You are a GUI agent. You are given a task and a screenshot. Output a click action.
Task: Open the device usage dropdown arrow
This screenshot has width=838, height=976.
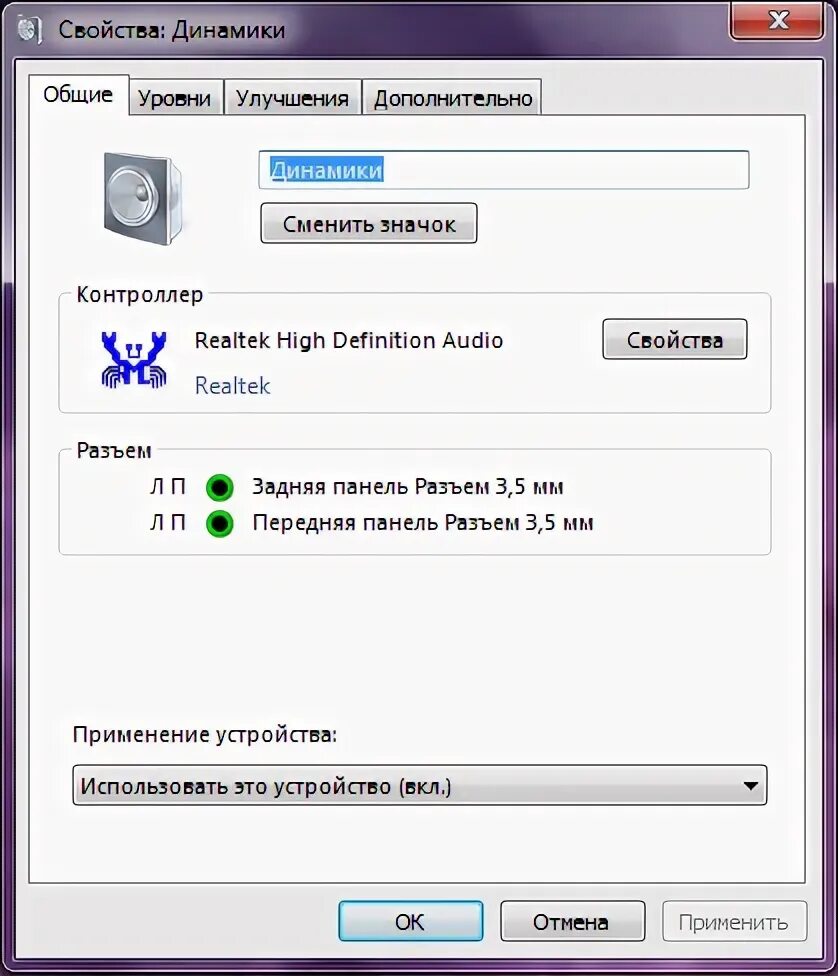751,786
